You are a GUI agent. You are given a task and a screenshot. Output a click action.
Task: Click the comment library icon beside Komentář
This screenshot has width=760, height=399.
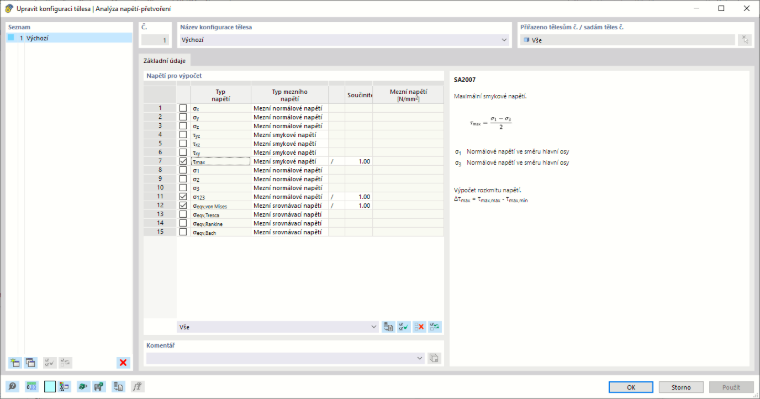[x=434, y=358]
